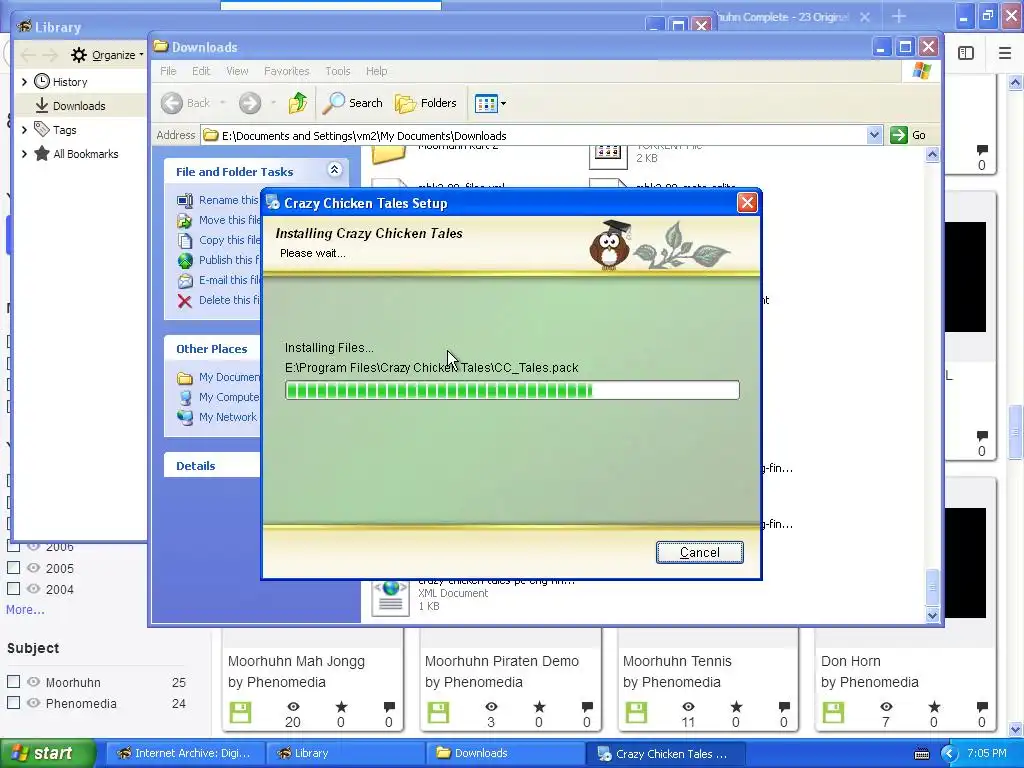1024x768 pixels.
Task: Click Delete this file red X icon
Action: pos(185,300)
